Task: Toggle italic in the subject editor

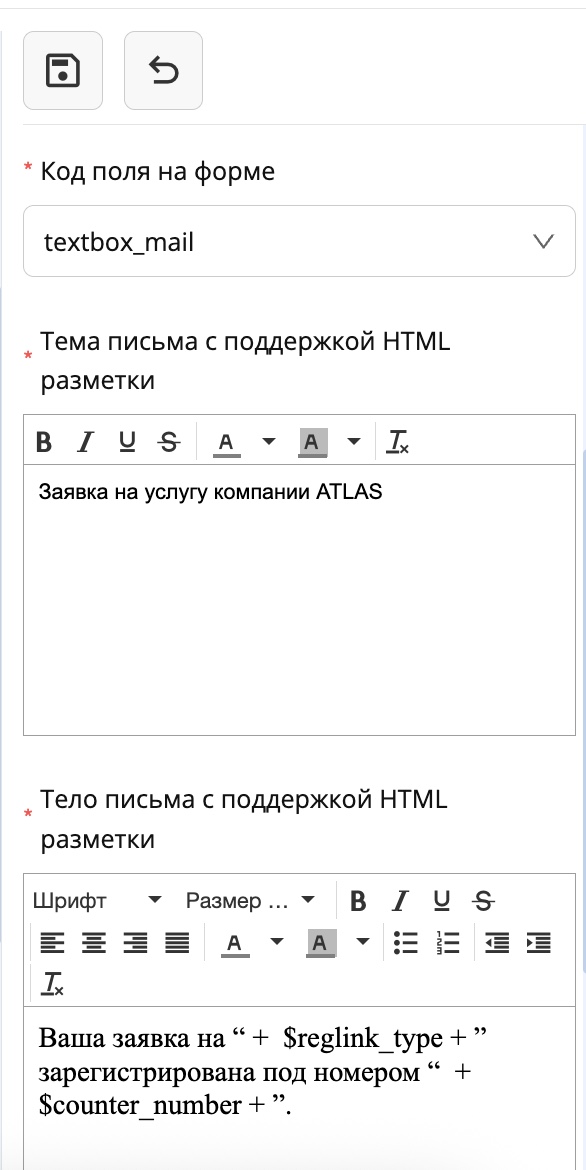Action: tap(85, 440)
